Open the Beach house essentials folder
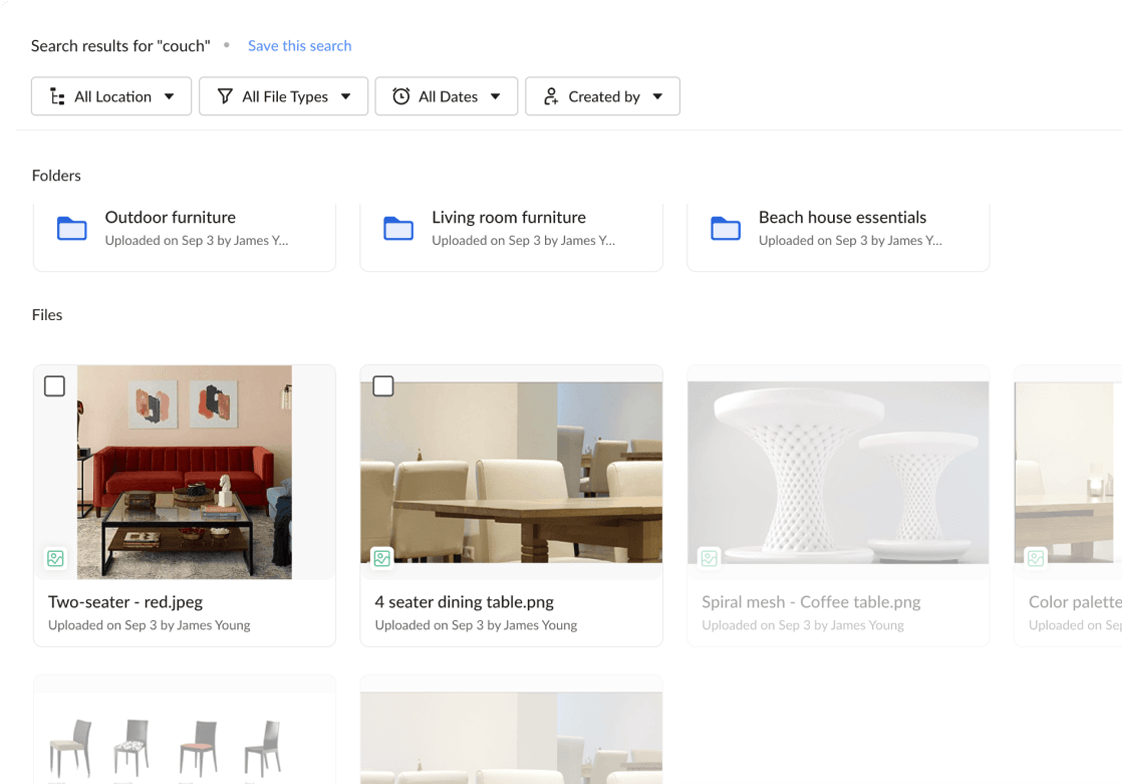Image resolution: width=1122 pixels, height=784 pixels. 842,217
